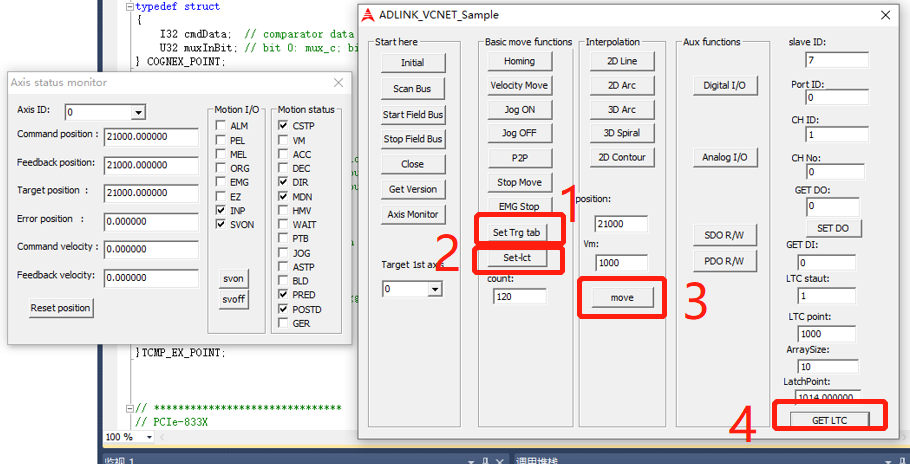The height and width of the screenshot is (464, 910).
Task: Uncheck the MDN motion status checkbox
Action: pos(283,197)
